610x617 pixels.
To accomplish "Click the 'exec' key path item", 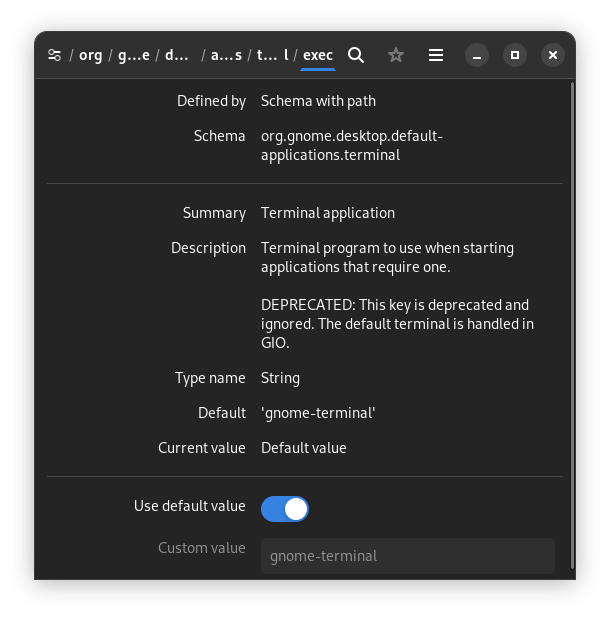I will point(318,55).
